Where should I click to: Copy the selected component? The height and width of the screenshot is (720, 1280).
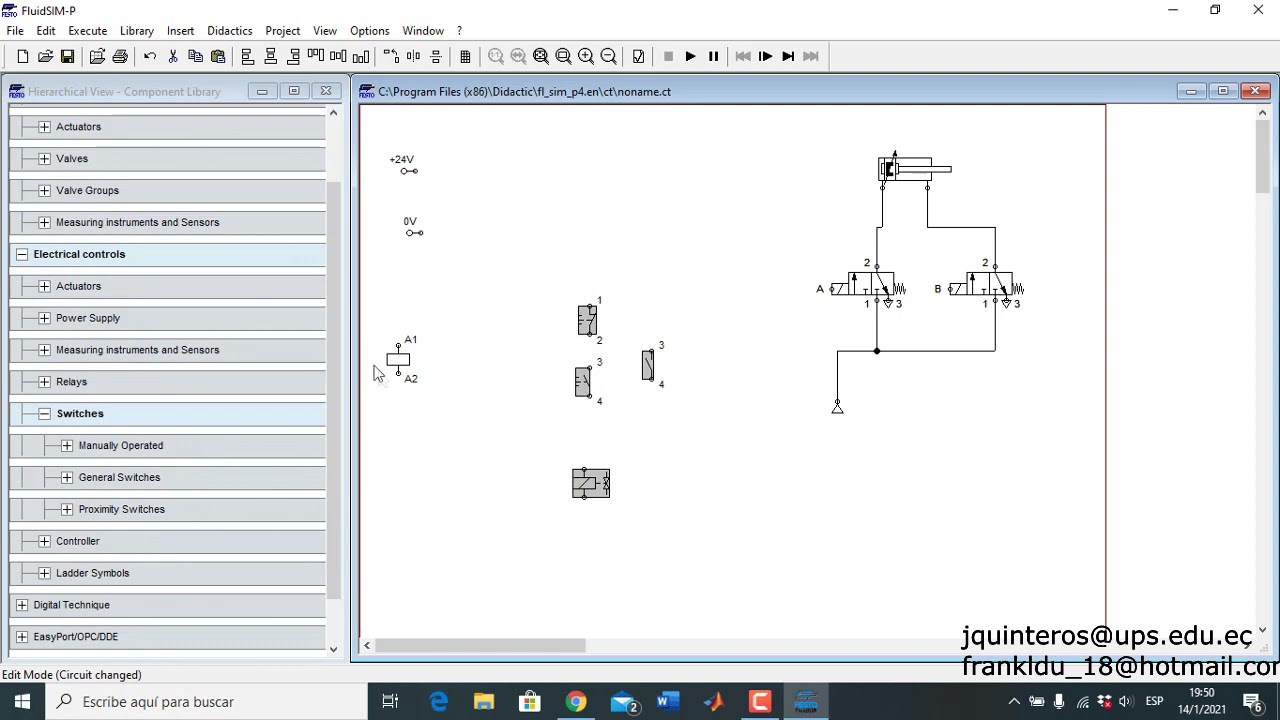(x=195, y=57)
